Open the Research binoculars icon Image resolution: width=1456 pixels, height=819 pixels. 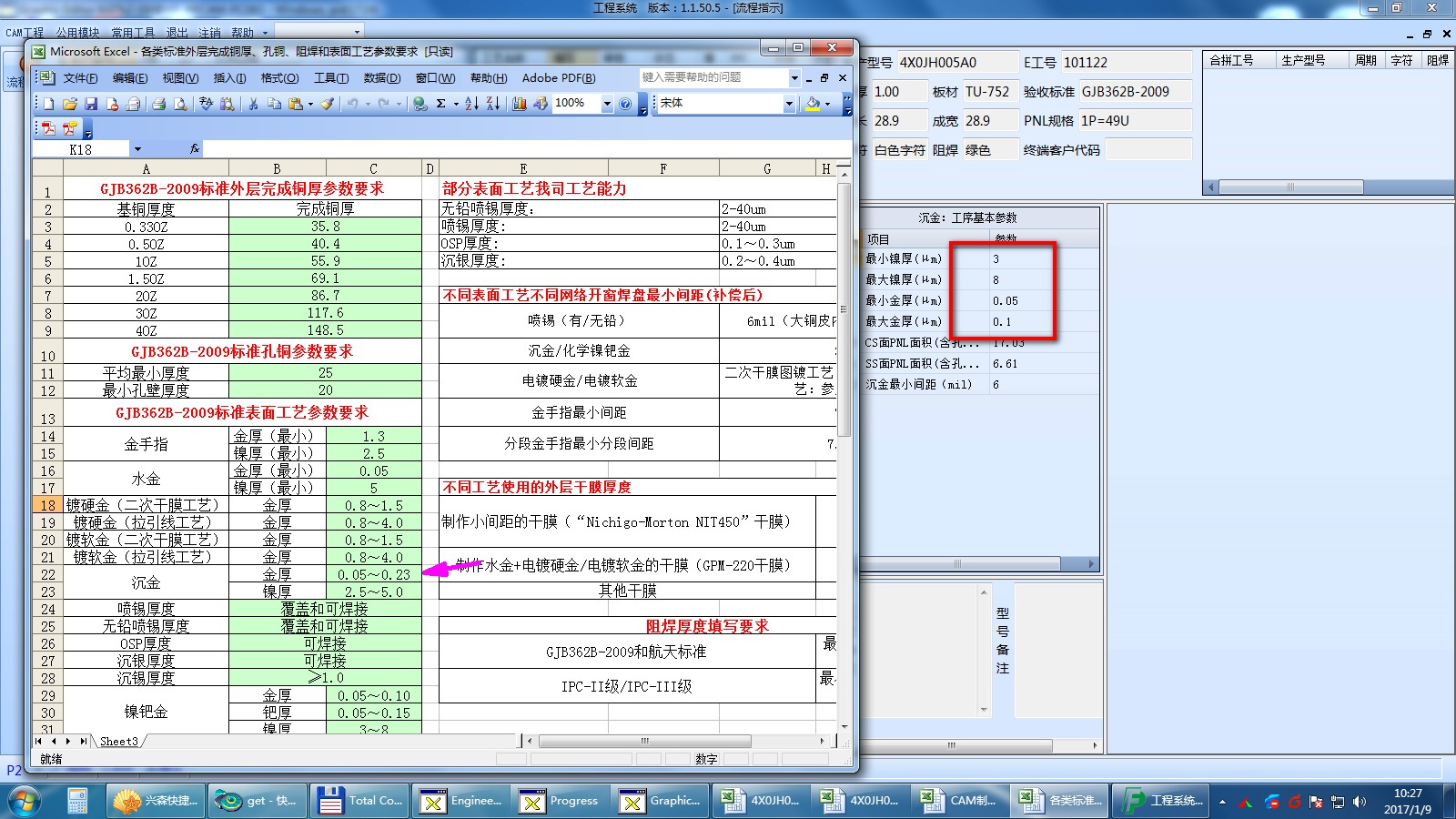tap(227, 105)
